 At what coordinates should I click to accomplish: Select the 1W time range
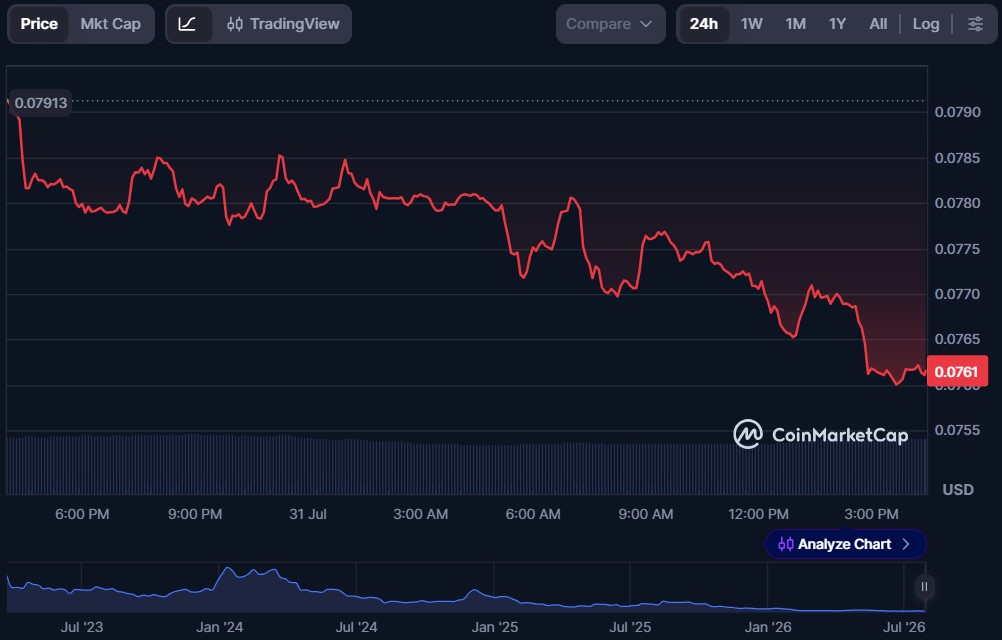(x=752, y=24)
